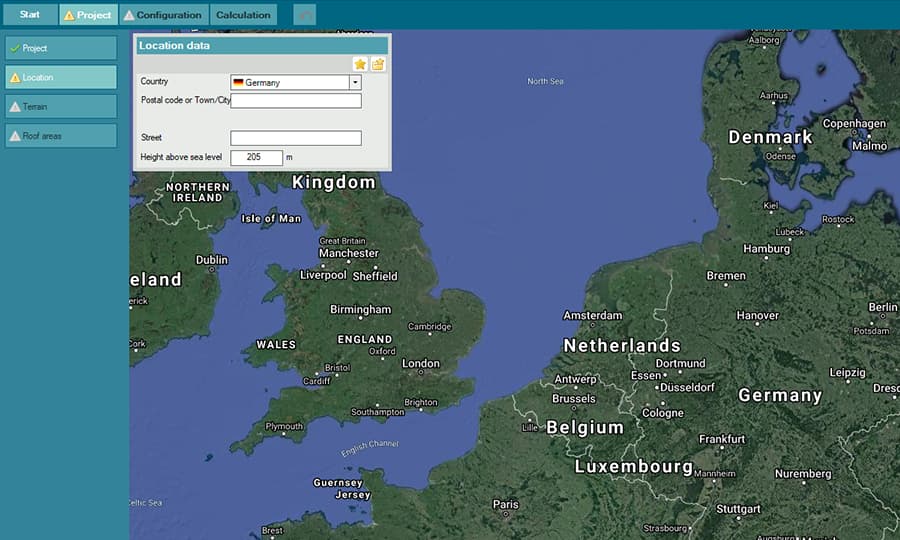Go to the Terrain step
Image resolution: width=900 pixels, height=540 pixels.
tap(60, 106)
